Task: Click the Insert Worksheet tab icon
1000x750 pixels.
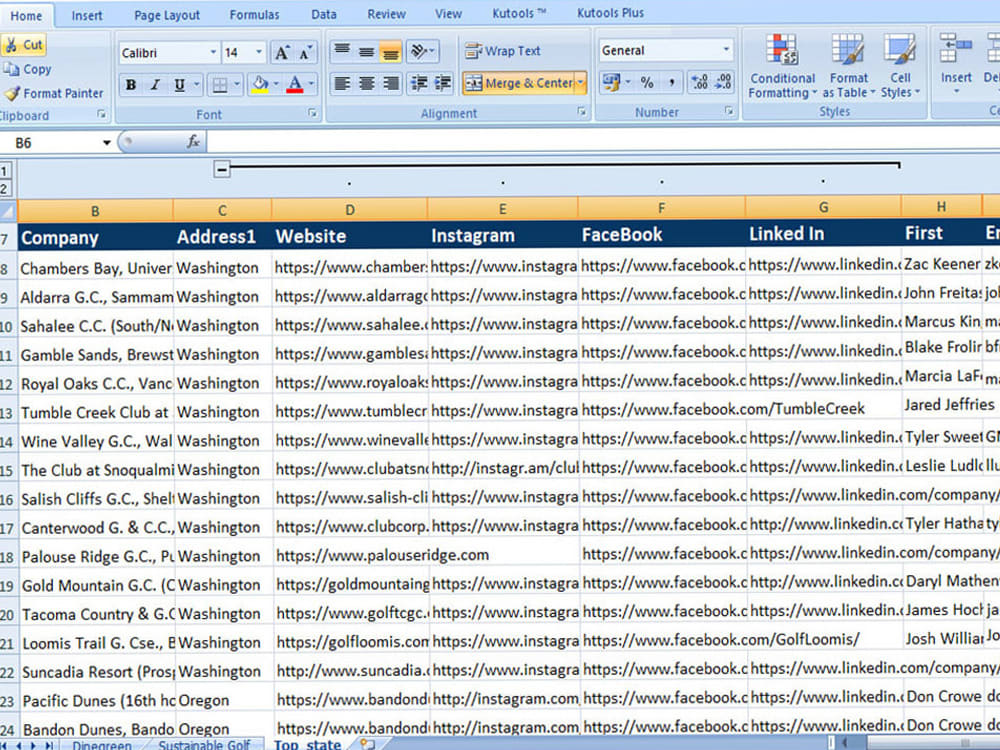Action: click(x=367, y=744)
